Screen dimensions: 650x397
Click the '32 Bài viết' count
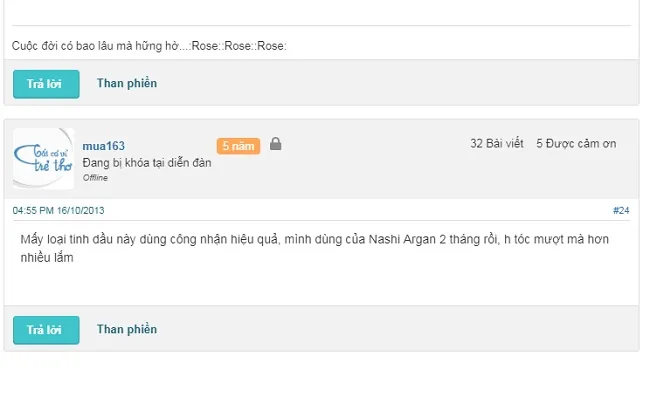point(497,143)
